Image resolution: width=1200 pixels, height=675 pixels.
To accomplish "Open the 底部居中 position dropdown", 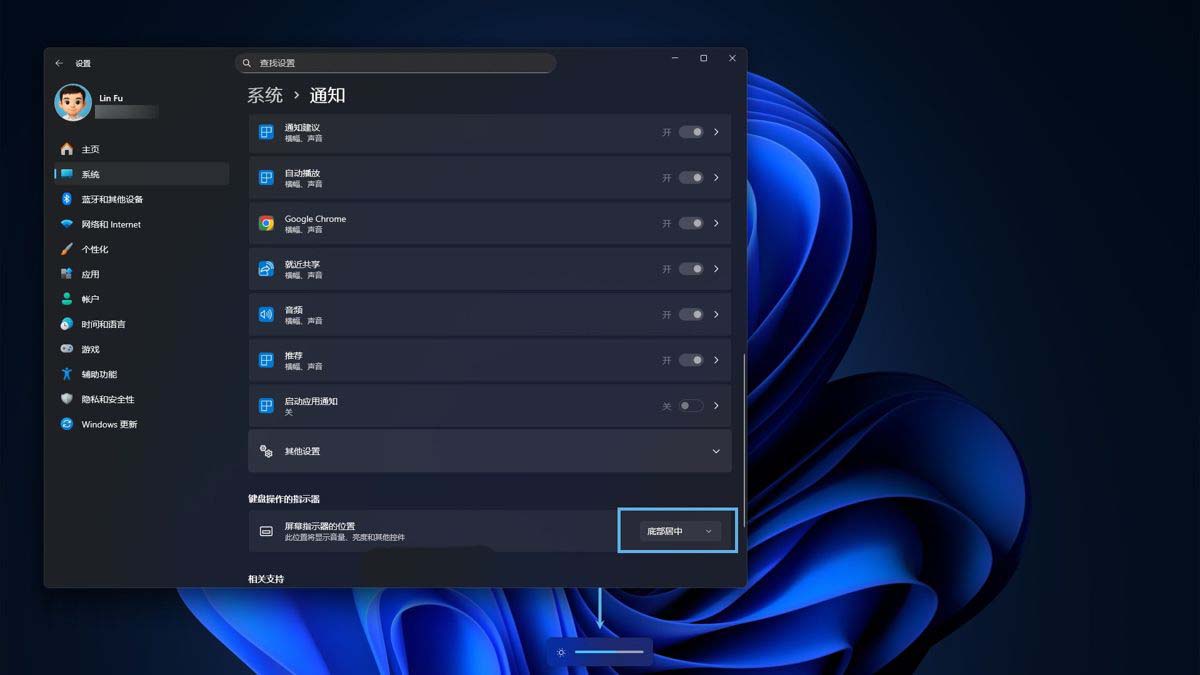I will (680, 531).
